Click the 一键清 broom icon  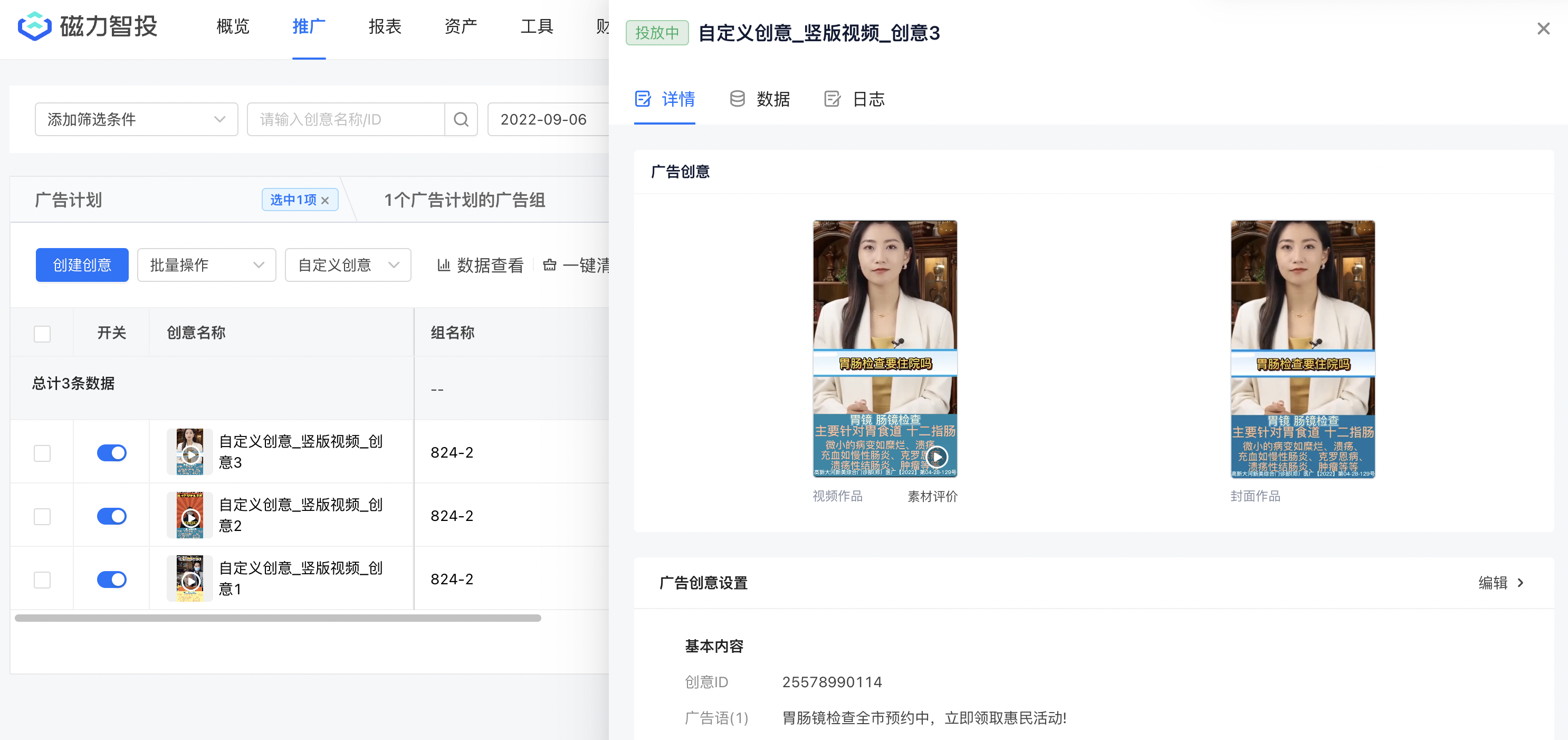550,265
